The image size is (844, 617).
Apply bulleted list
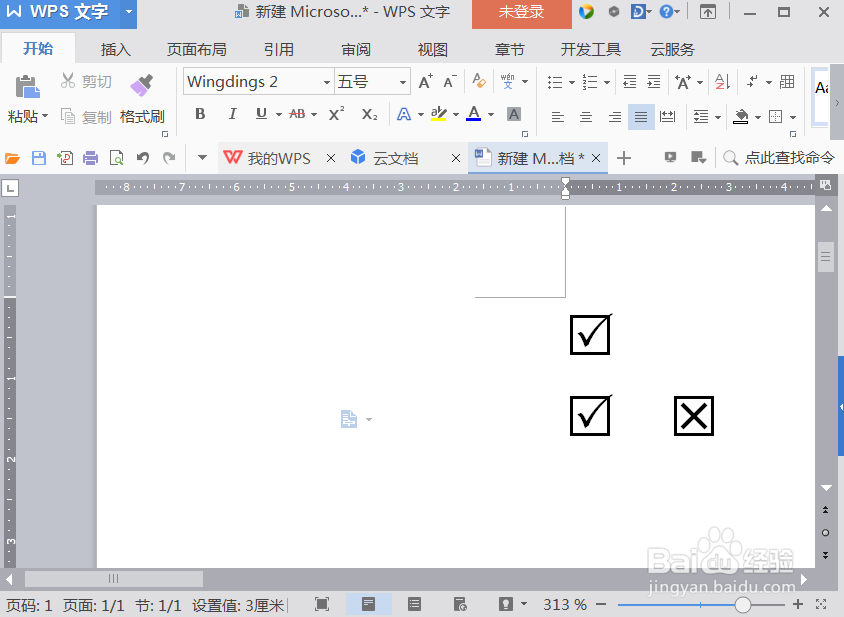pos(554,82)
